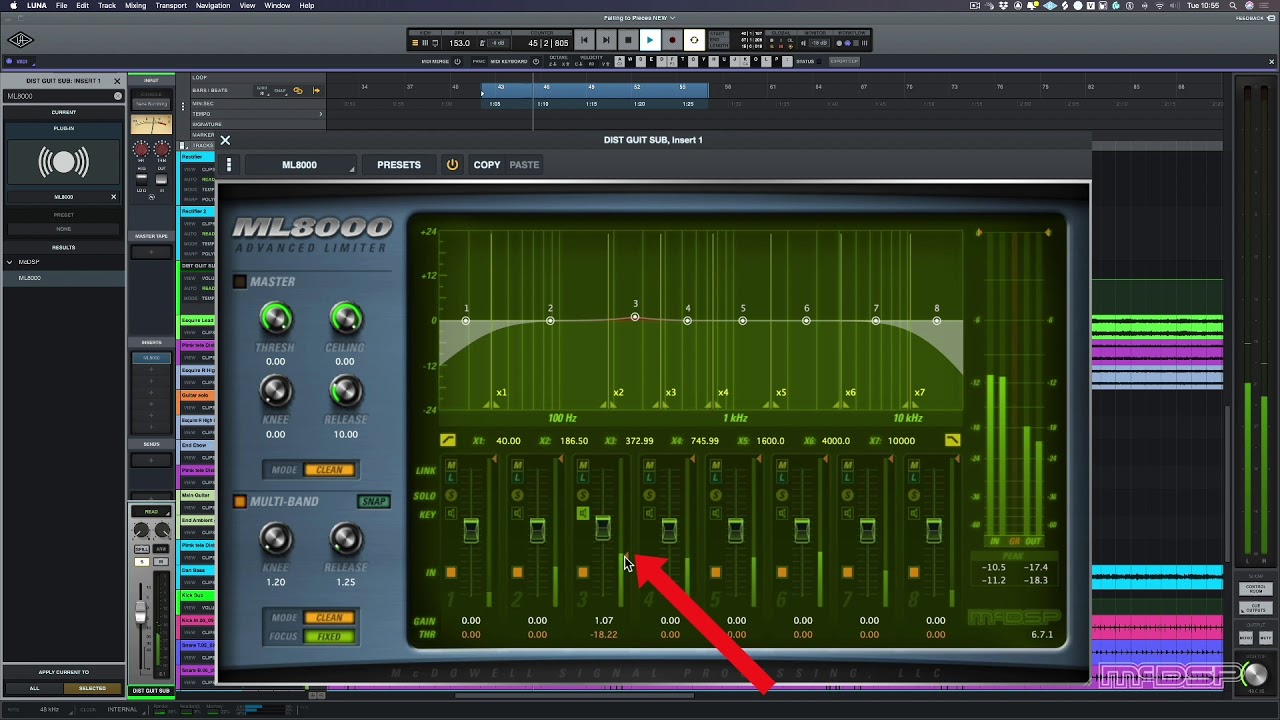Enable the key speaker icon on band 1
The image size is (1280, 720).
(x=451, y=514)
